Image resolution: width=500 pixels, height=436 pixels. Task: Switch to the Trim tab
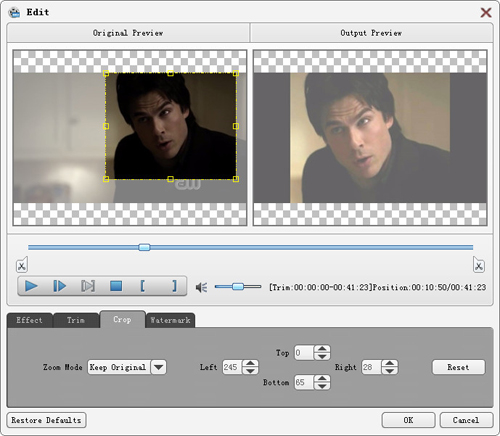coord(76,320)
